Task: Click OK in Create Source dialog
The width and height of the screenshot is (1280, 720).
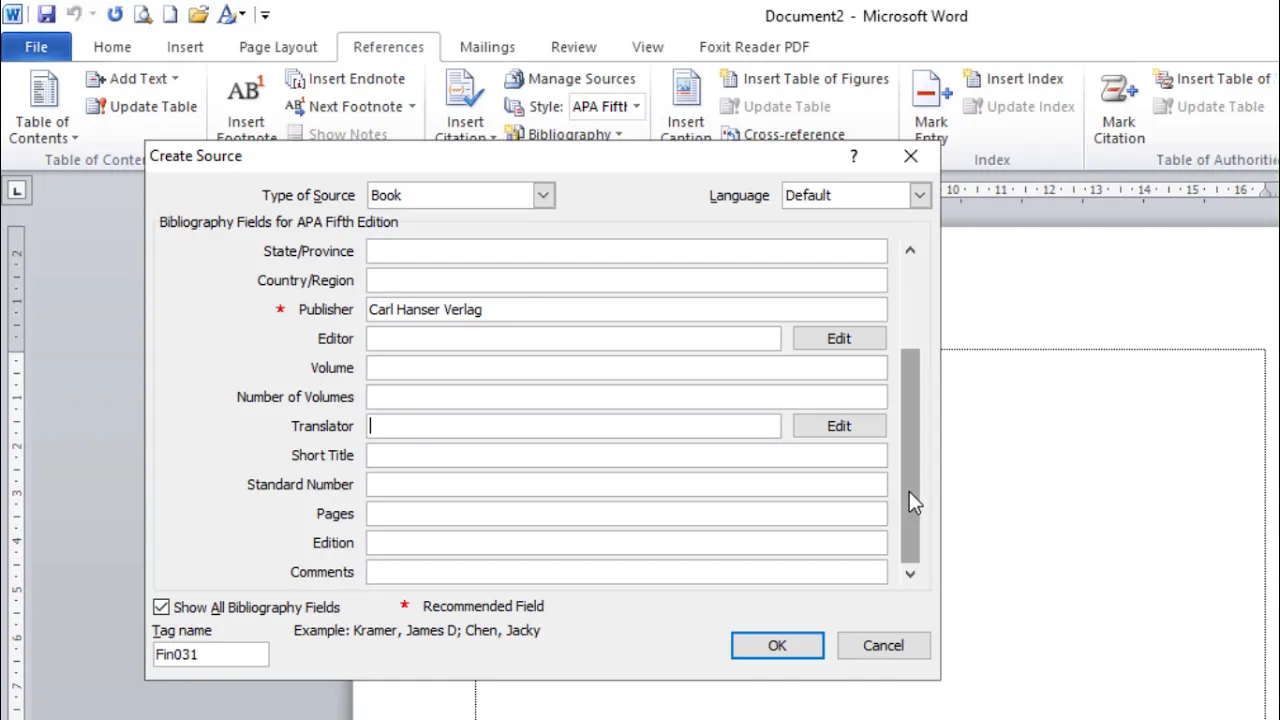Action: tap(777, 645)
